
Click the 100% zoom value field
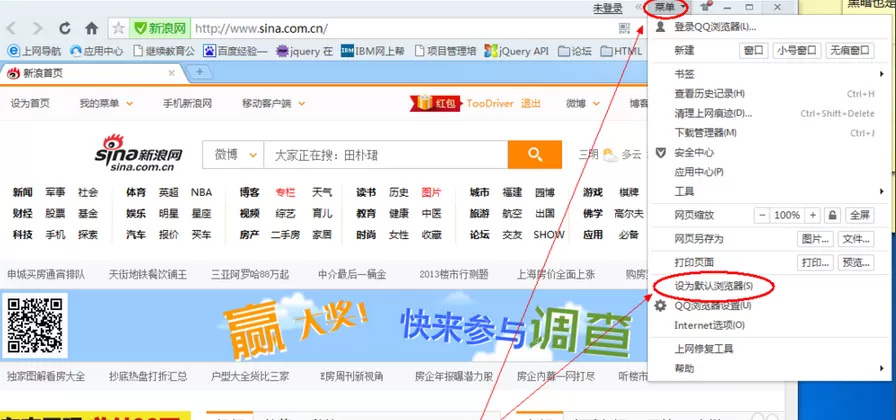coord(787,215)
